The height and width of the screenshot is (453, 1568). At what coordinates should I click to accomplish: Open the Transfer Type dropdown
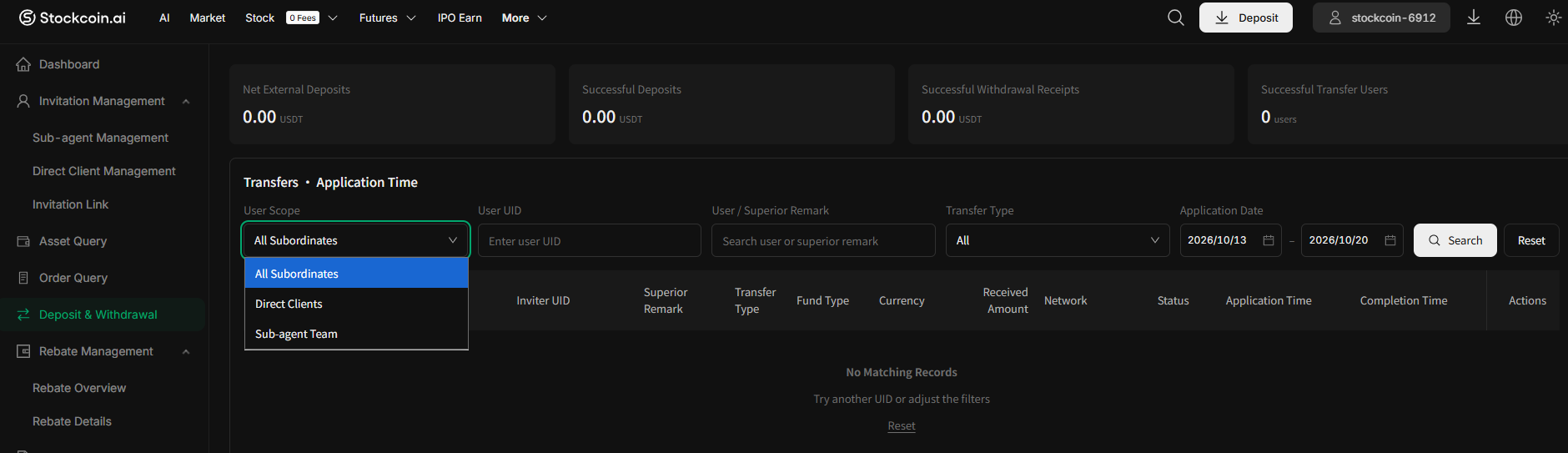pos(1058,240)
